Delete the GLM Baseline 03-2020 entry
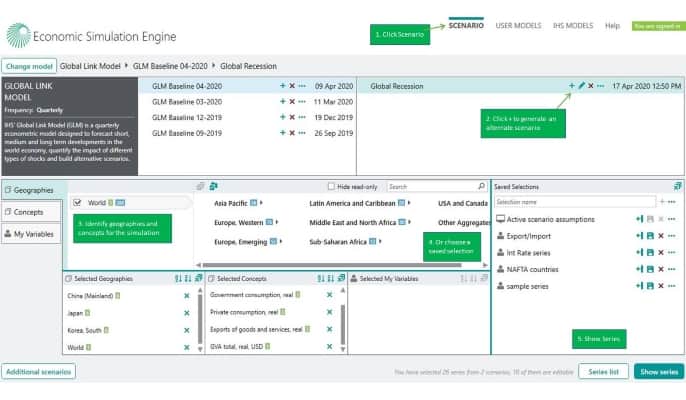 click(x=292, y=101)
